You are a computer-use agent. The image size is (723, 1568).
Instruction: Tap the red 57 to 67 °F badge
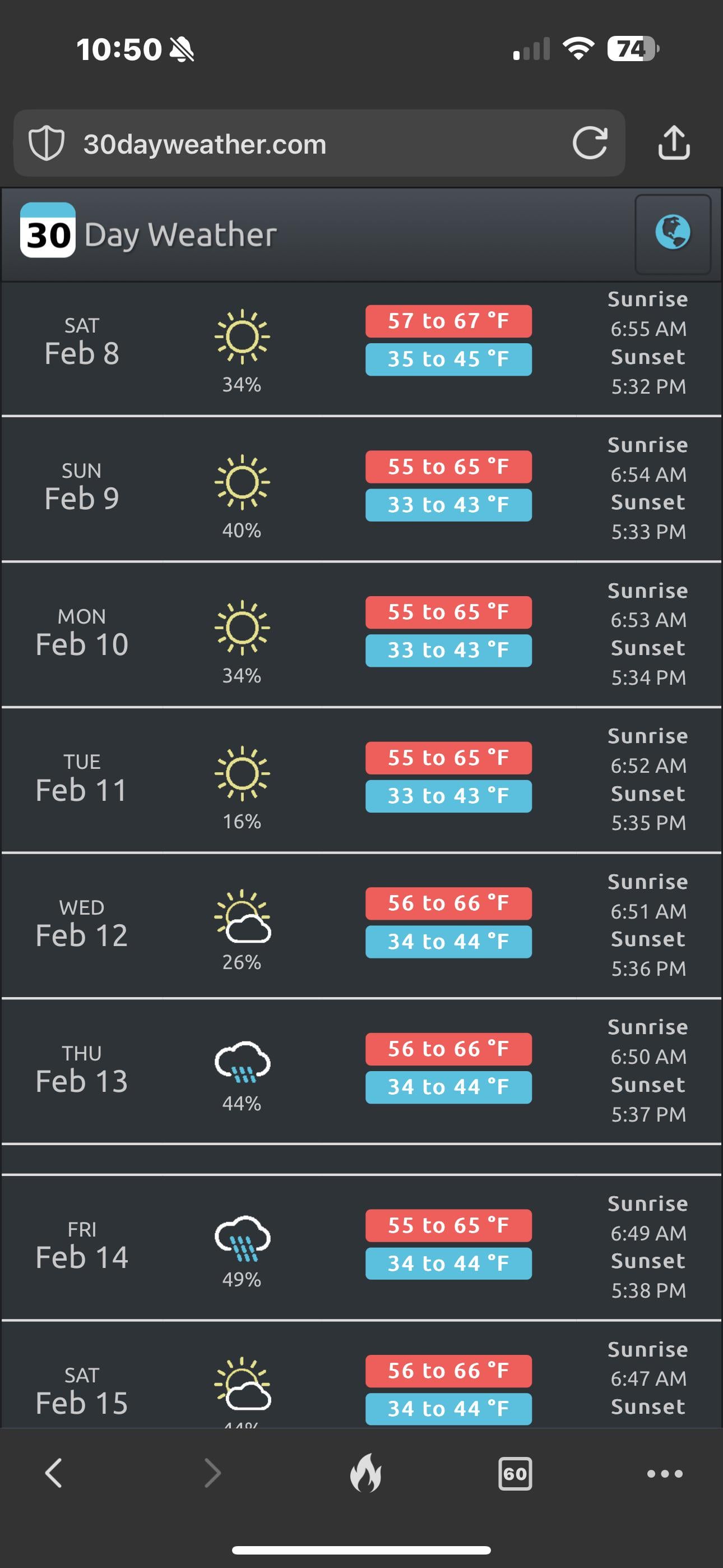click(x=448, y=321)
